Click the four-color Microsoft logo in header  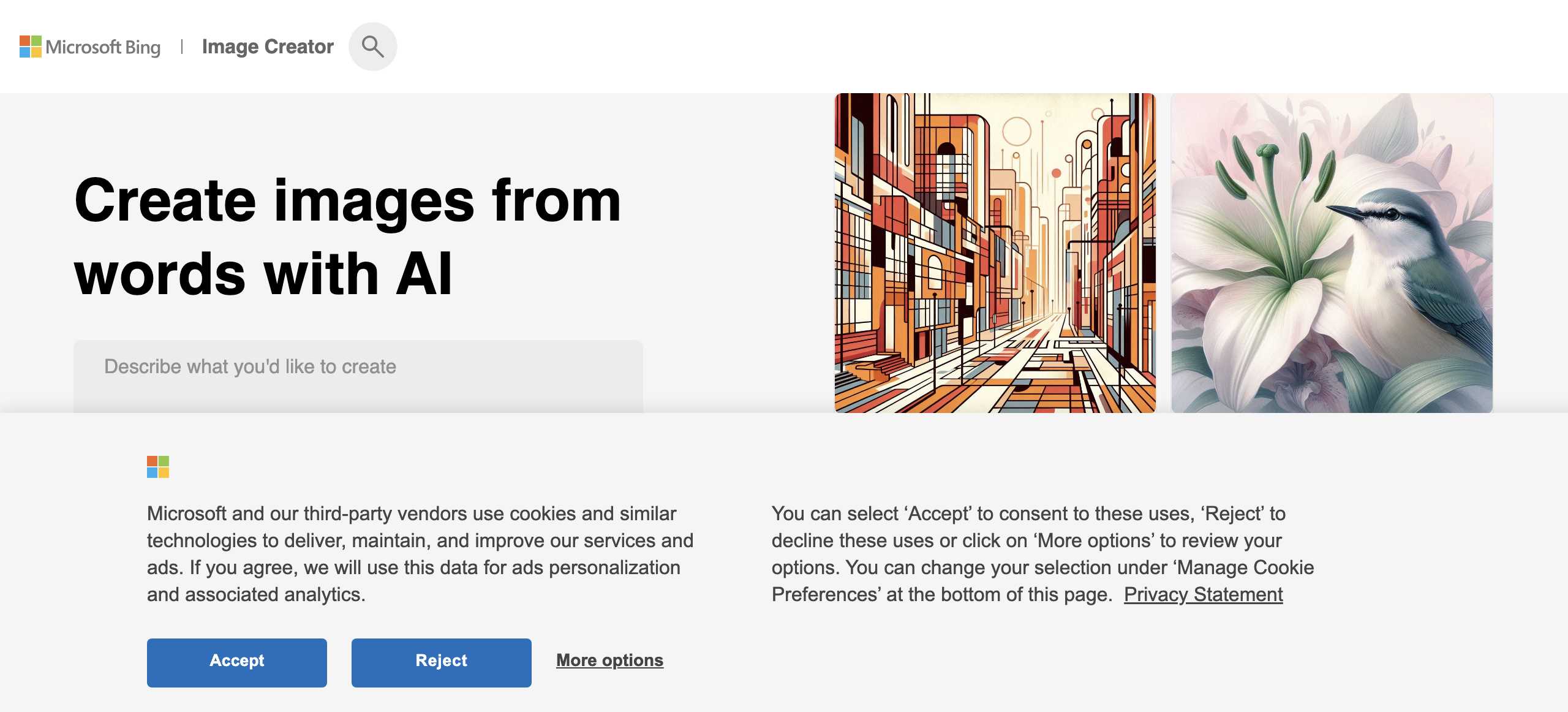coord(30,47)
